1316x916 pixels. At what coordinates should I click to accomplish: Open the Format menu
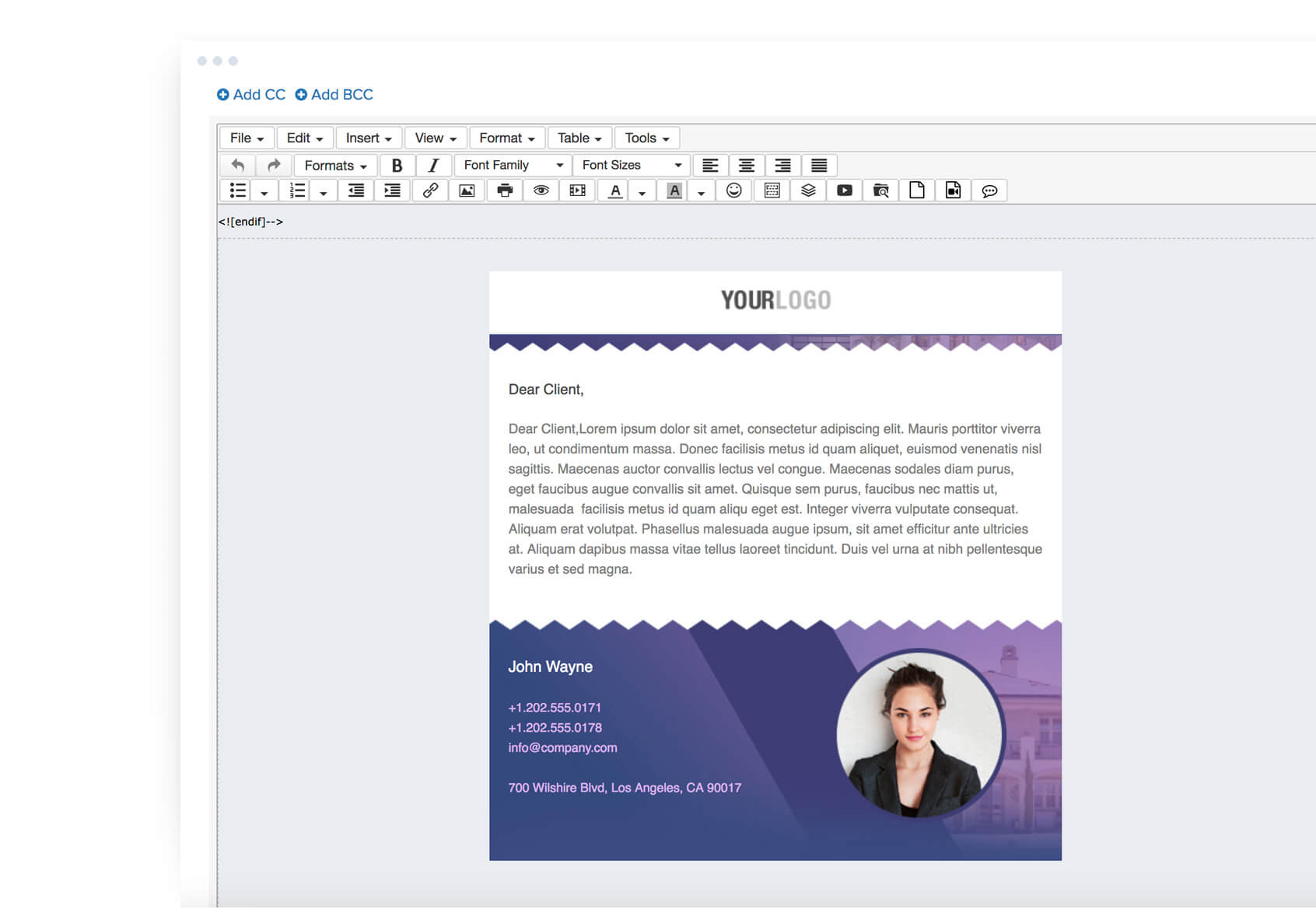[x=506, y=138]
